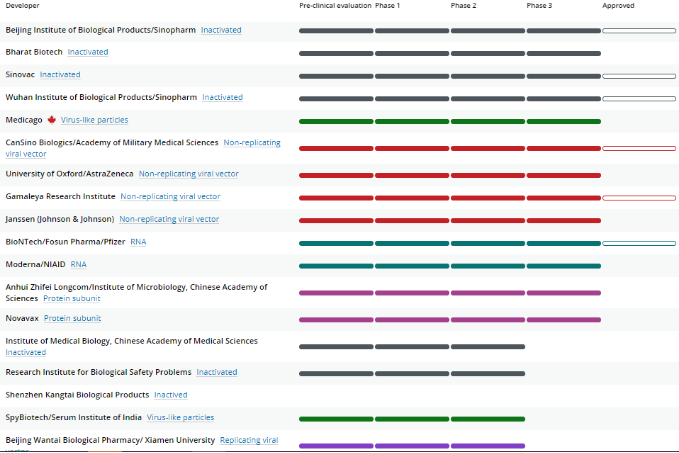
Task: Select Institute of Medical Biology, Chinese Academy name
Action: pyautogui.click(x=132, y=341)
